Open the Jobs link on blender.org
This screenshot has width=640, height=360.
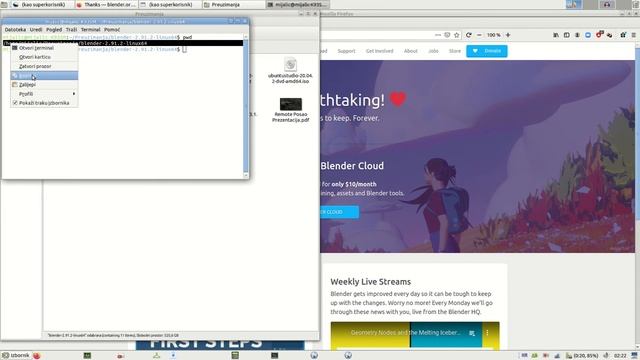pyautogui.click(x=433, y=51)
